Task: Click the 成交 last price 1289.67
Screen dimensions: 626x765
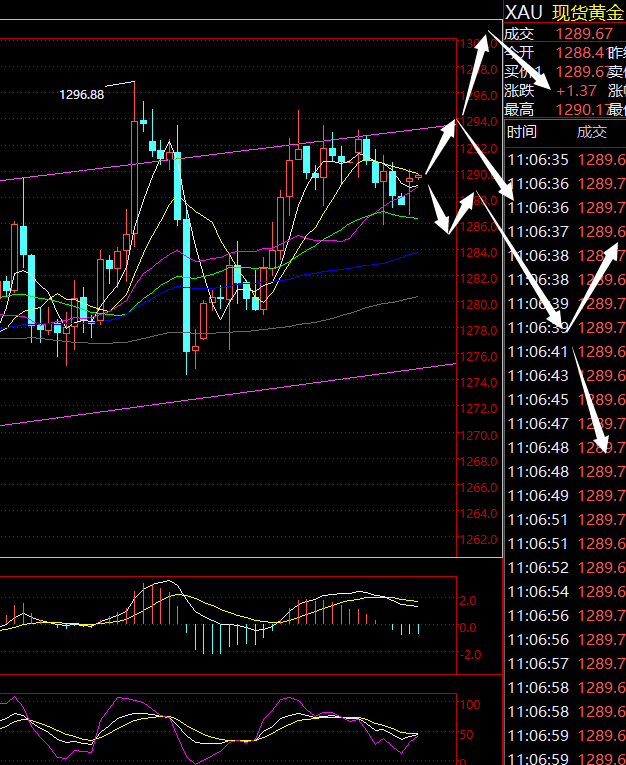Action: pyautogui.click(x=584, y=34)
